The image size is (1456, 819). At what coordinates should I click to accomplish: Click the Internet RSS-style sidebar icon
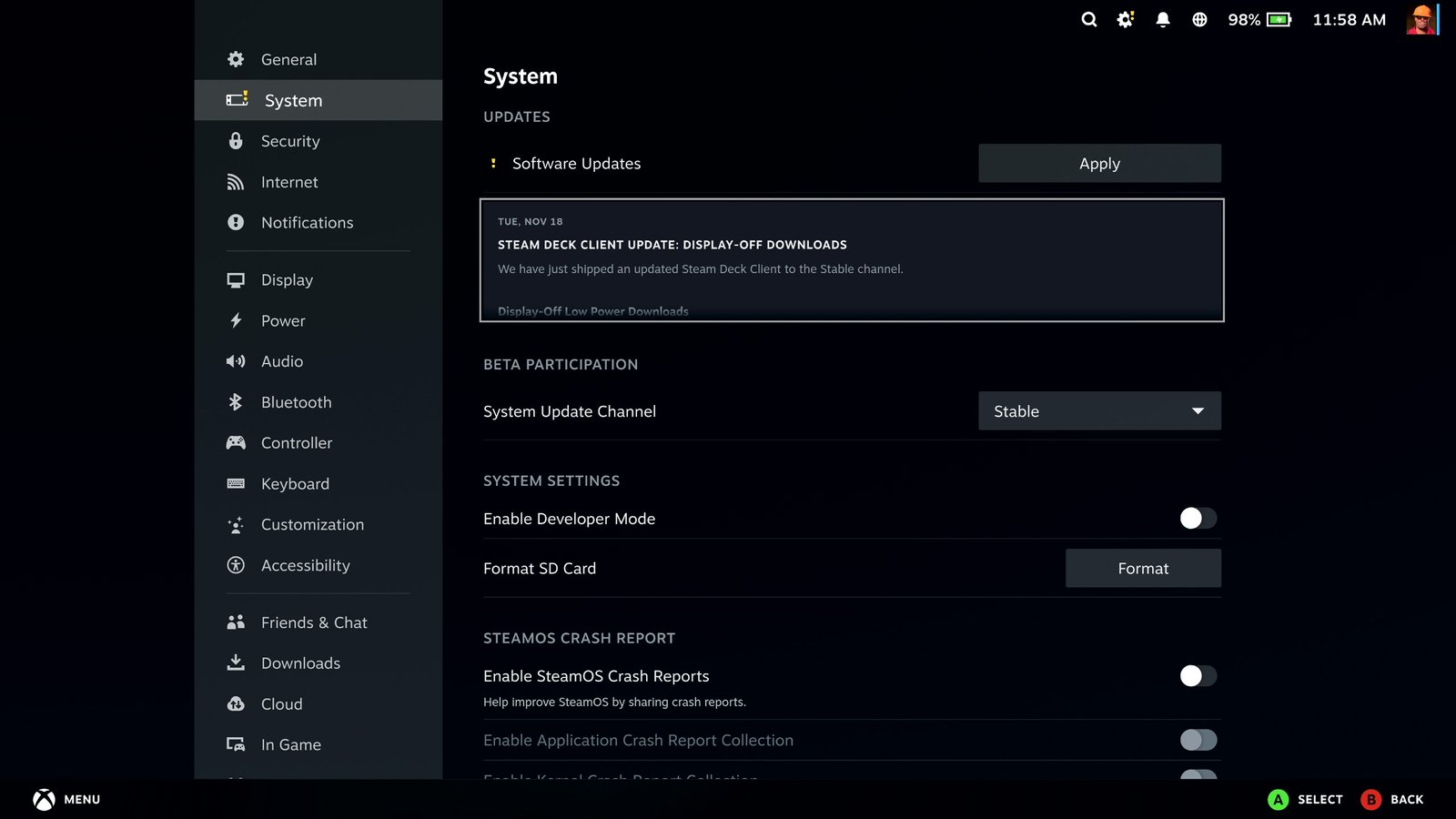pos(235,182)
